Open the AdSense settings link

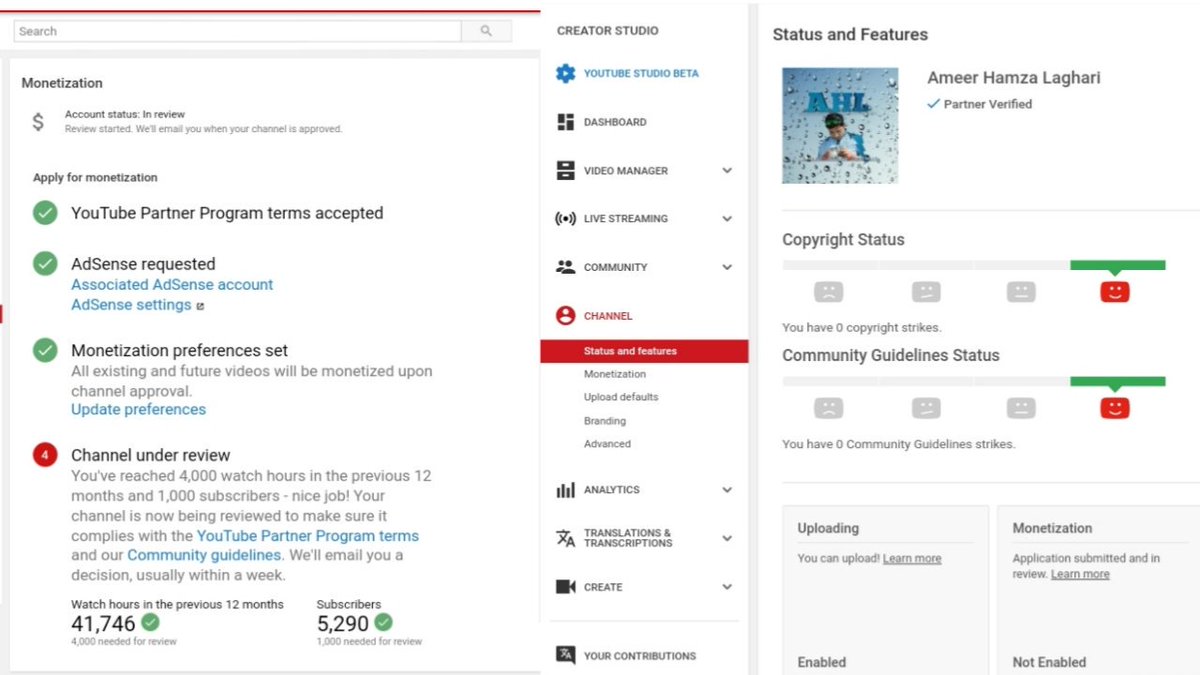click(131, 305)
